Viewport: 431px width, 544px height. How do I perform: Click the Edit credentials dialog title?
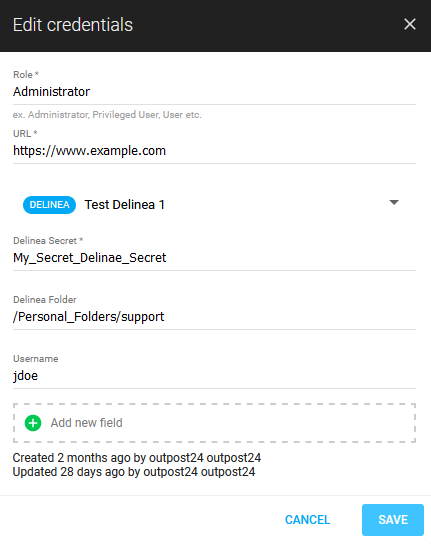coord(73,25)
